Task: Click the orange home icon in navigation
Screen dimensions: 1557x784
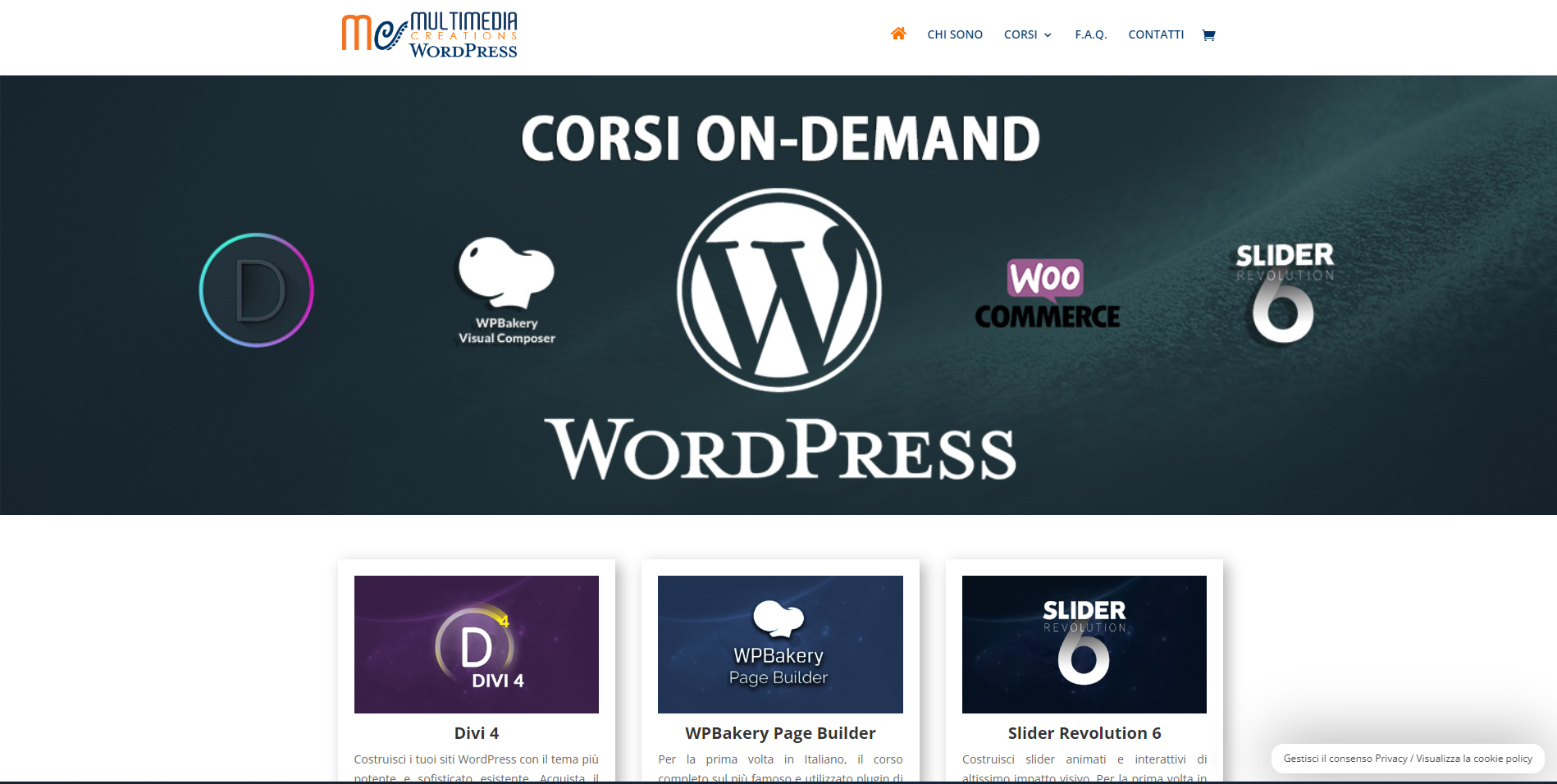Action: click(x=898, y=34)
